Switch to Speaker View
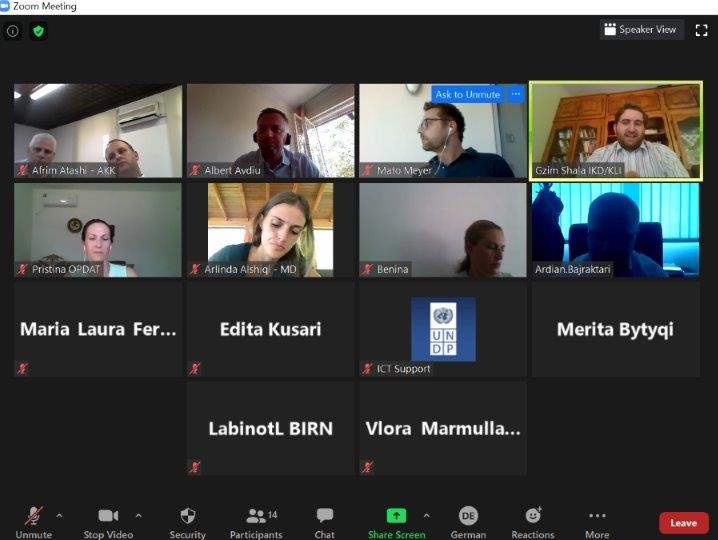This screenshot has width=718, height=540. (x=641, y=30)
